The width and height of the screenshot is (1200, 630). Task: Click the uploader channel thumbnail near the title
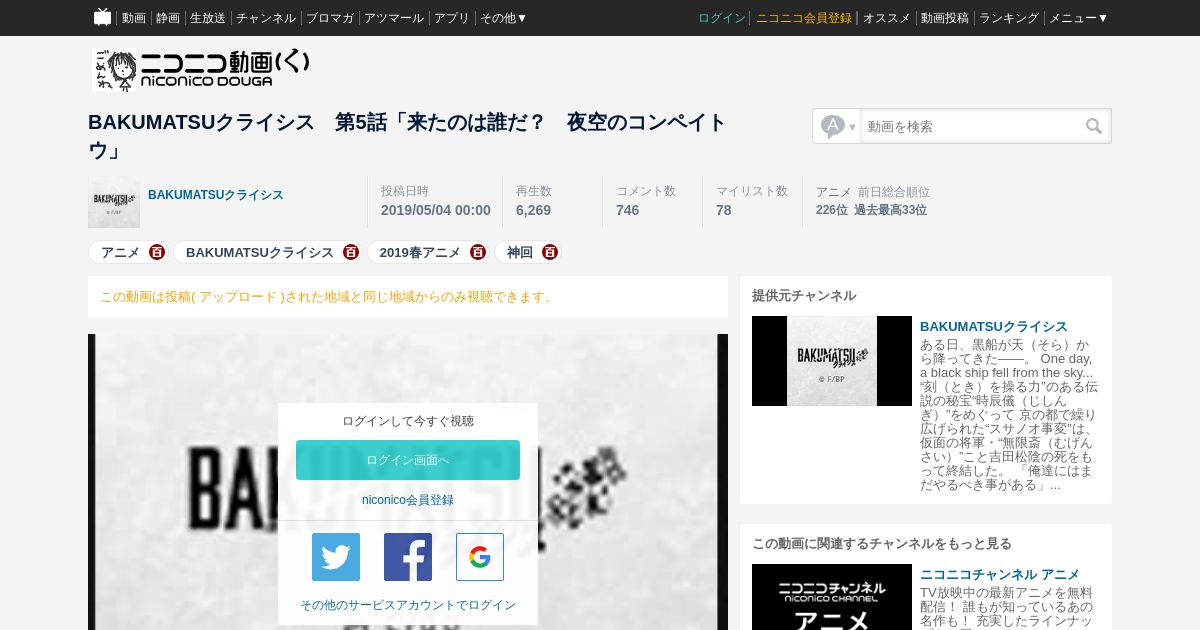(114, 203)
